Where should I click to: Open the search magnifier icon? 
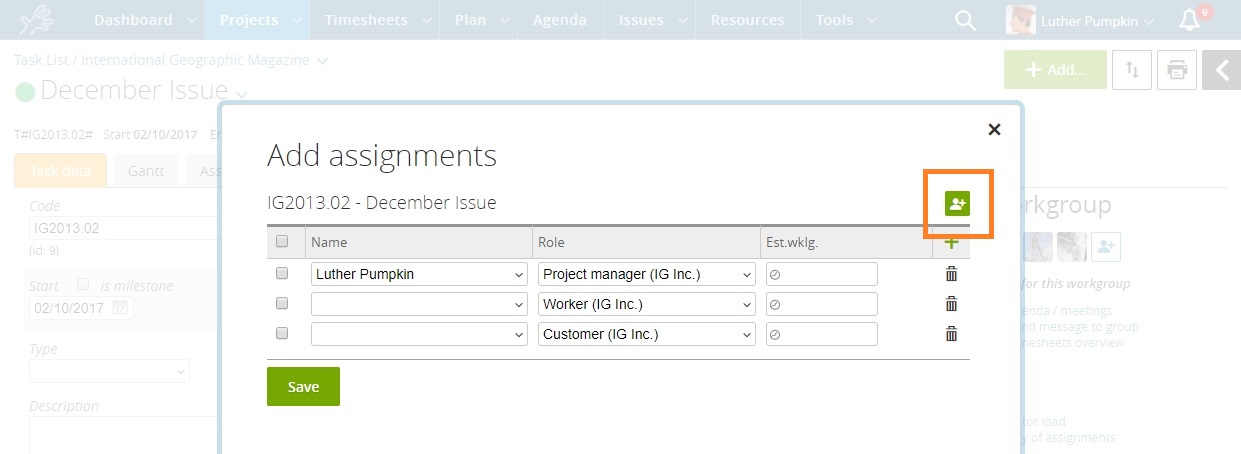click(965, 21)
